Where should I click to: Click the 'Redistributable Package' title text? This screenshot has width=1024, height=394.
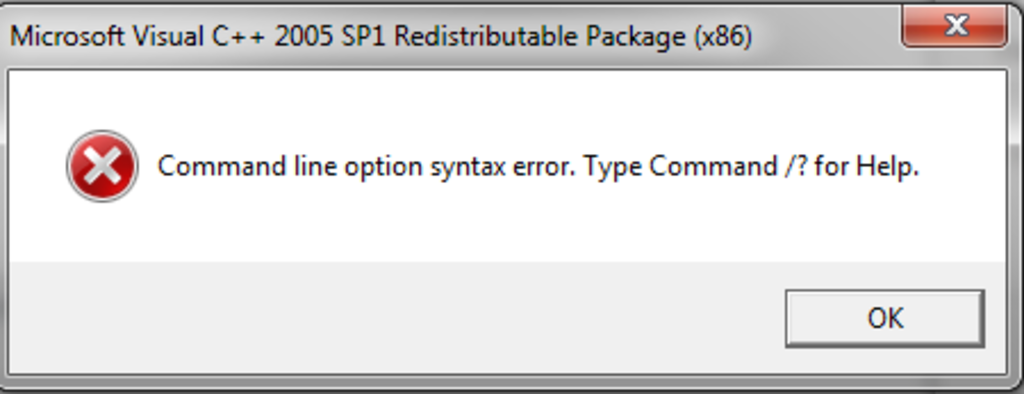(540, 37)
